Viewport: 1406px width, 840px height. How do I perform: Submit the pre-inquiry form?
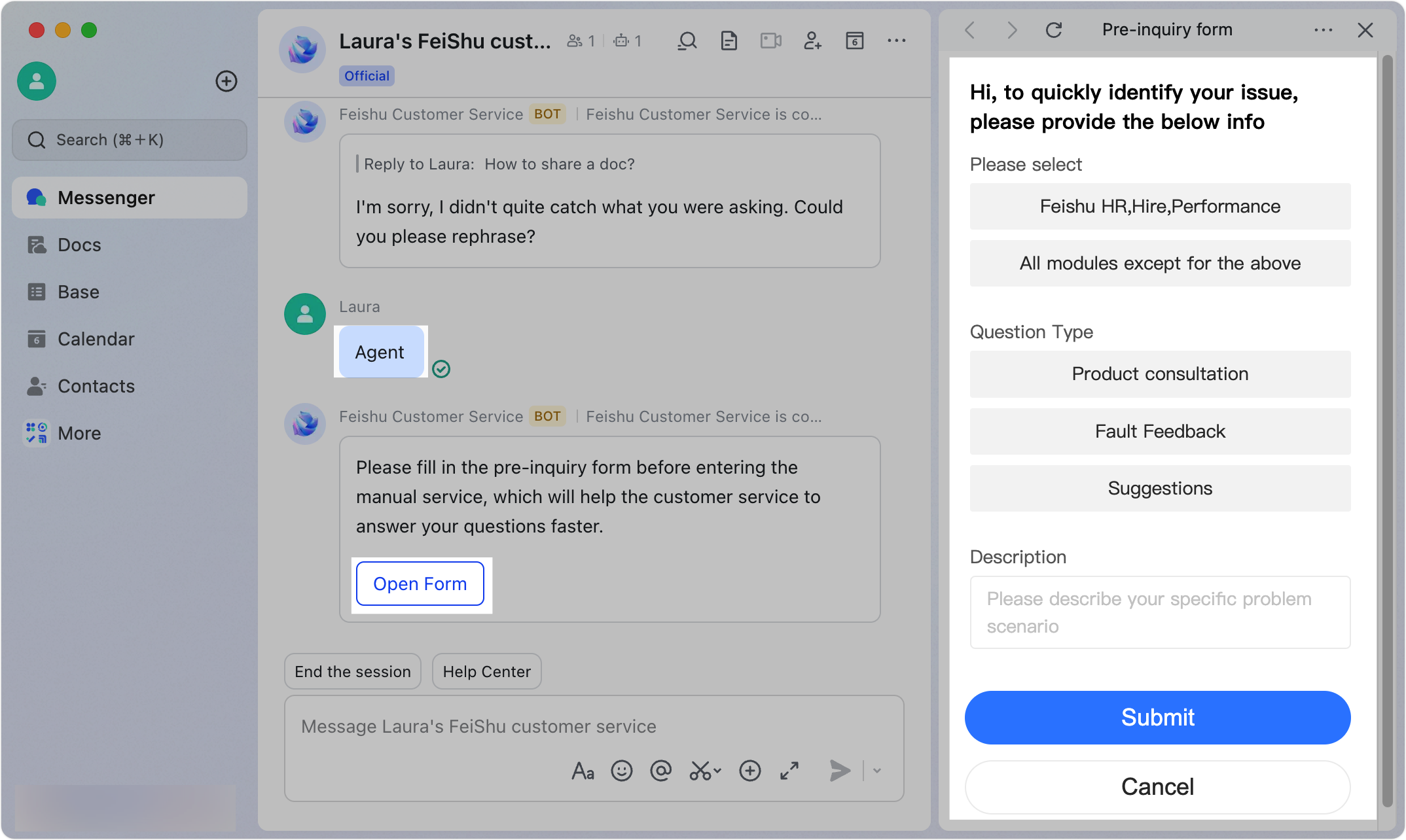tap(1157, 718)
